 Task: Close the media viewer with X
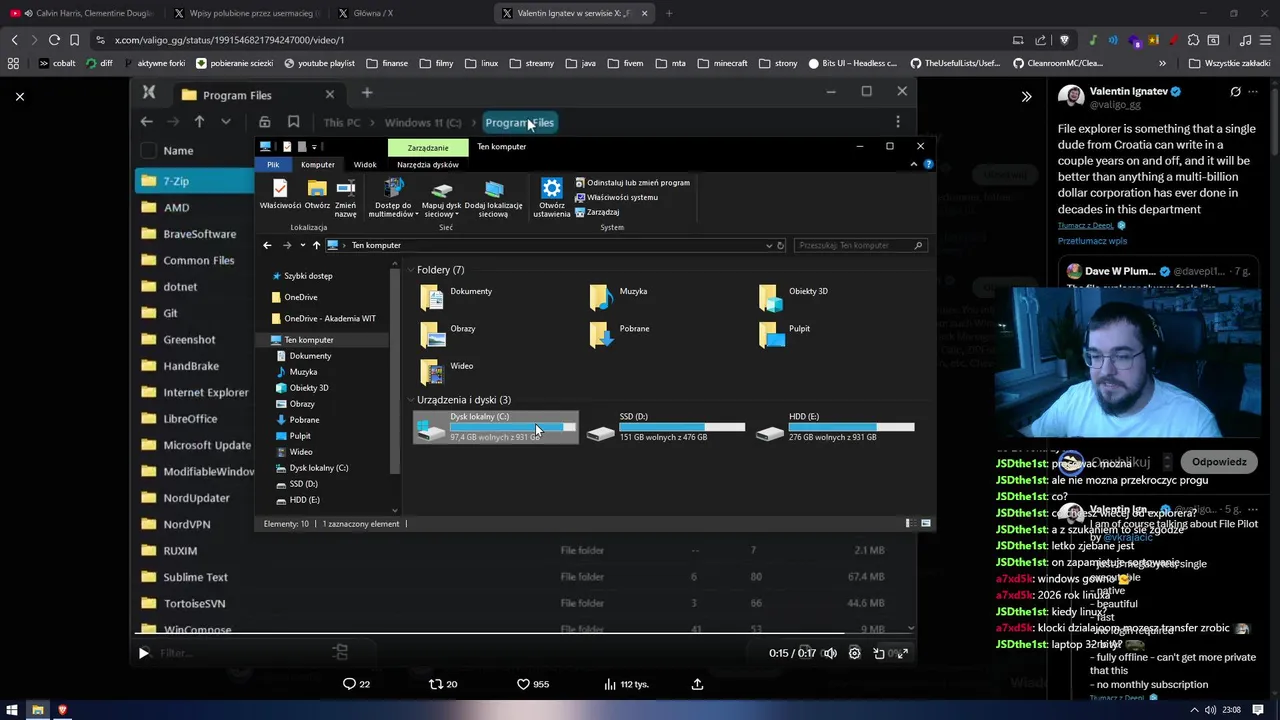tap(20, 97)
